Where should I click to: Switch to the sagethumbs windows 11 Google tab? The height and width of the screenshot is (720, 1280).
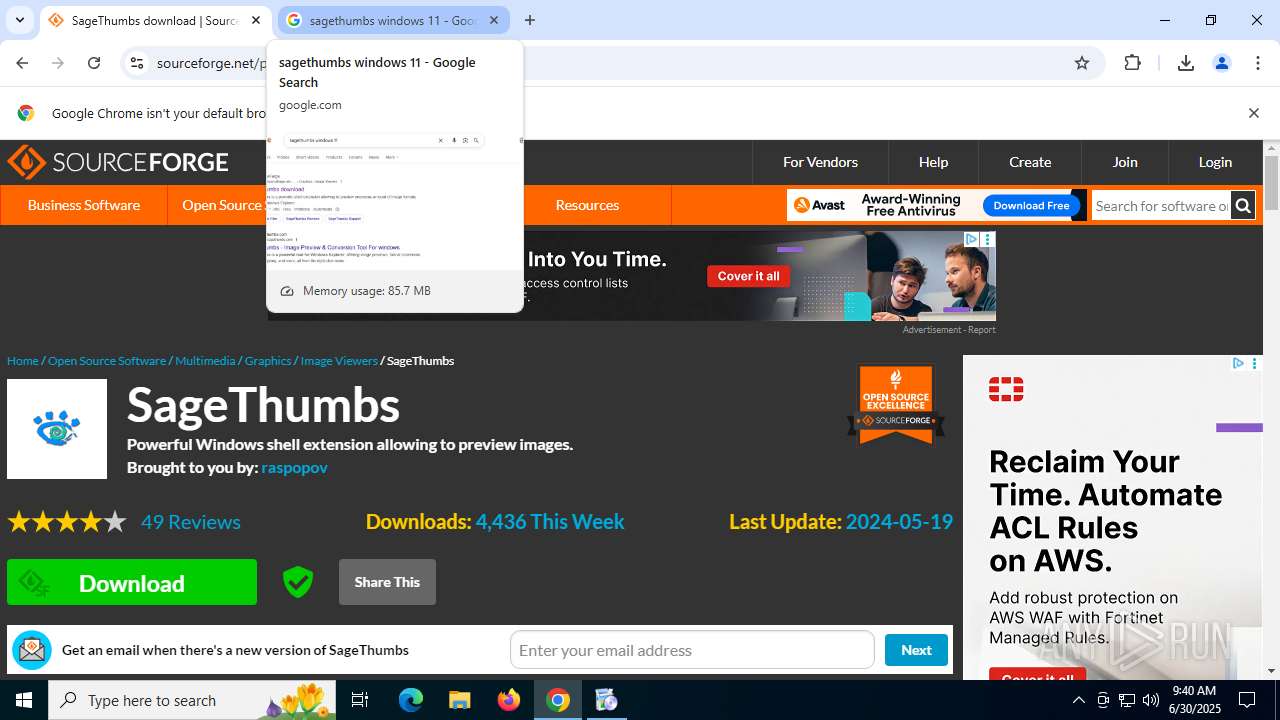pyautogui.click(x=393, y=20)
